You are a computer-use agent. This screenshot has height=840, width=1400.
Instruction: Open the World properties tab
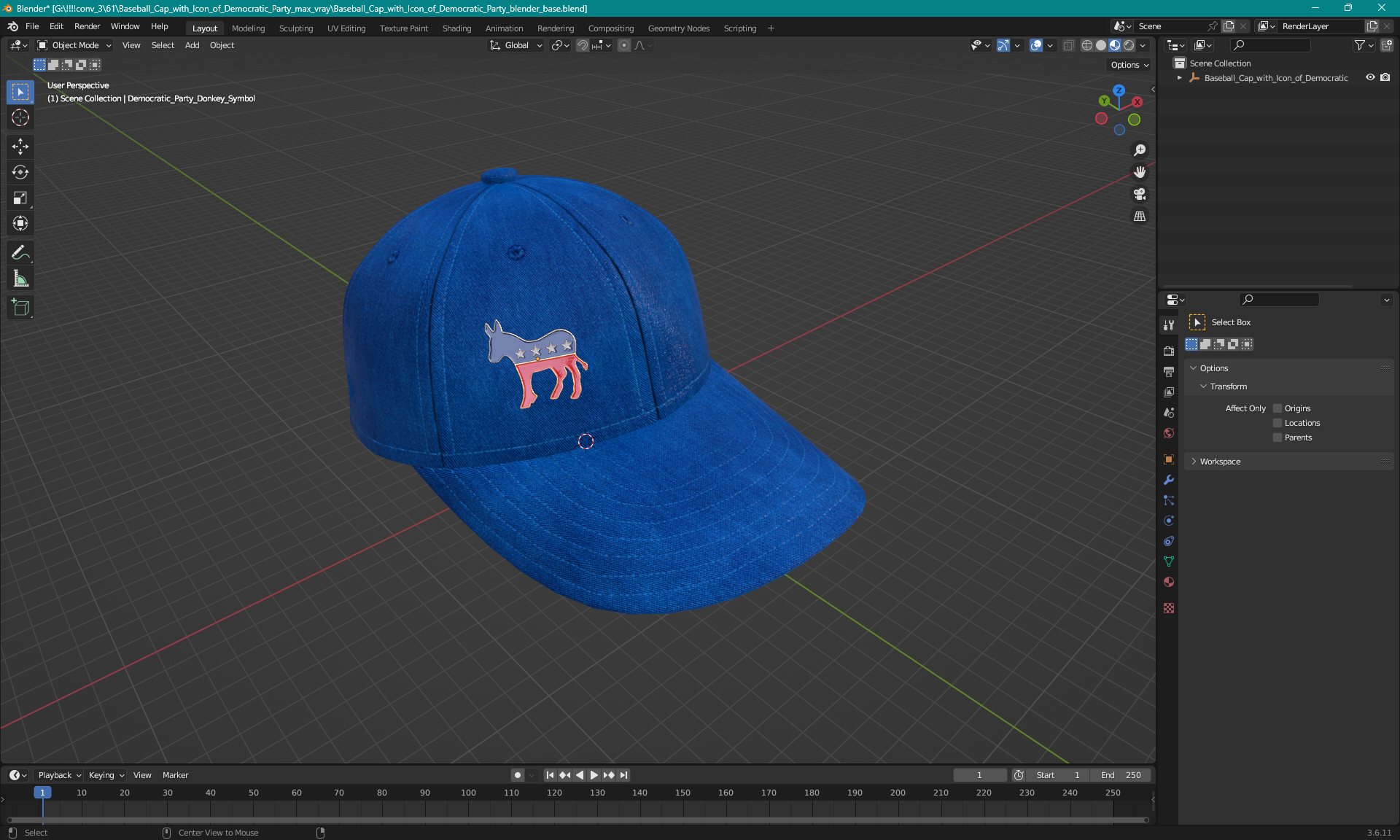point(1169,433)
